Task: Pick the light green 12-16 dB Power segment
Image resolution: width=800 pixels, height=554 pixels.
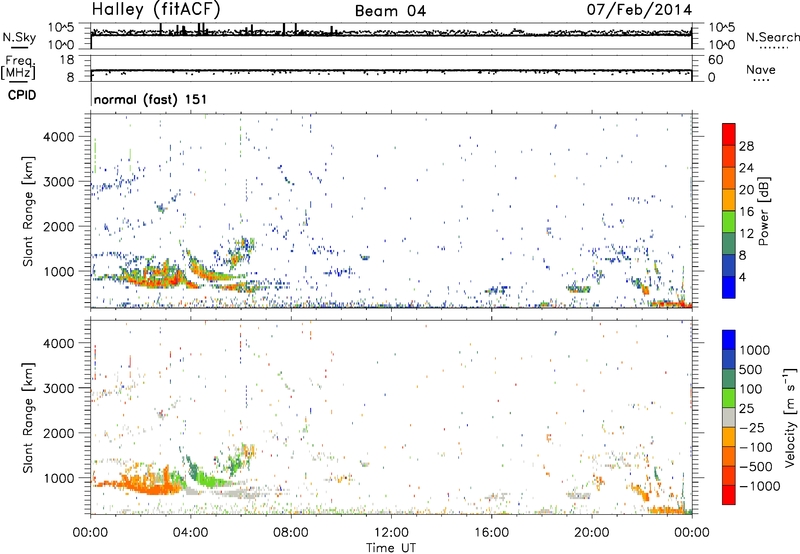Action: 729,221
